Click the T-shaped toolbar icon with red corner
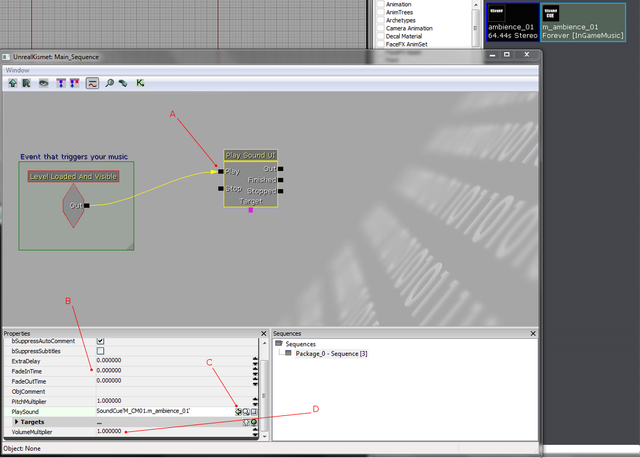 click(x=74, y=83)
